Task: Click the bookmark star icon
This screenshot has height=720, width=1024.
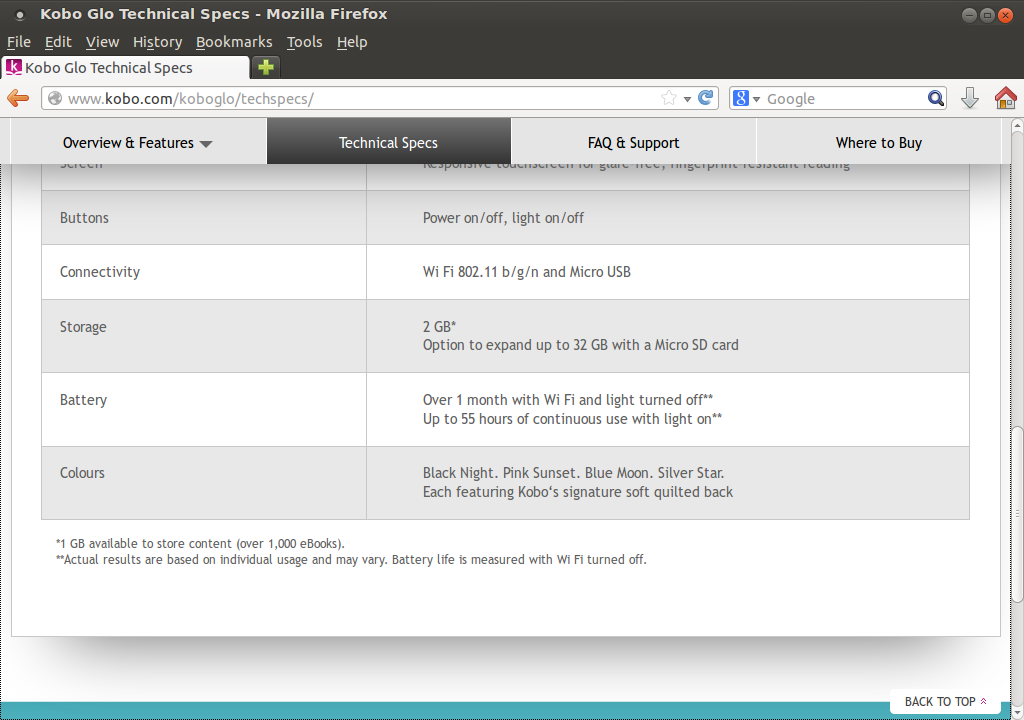Action: click(x=669, y=98)
